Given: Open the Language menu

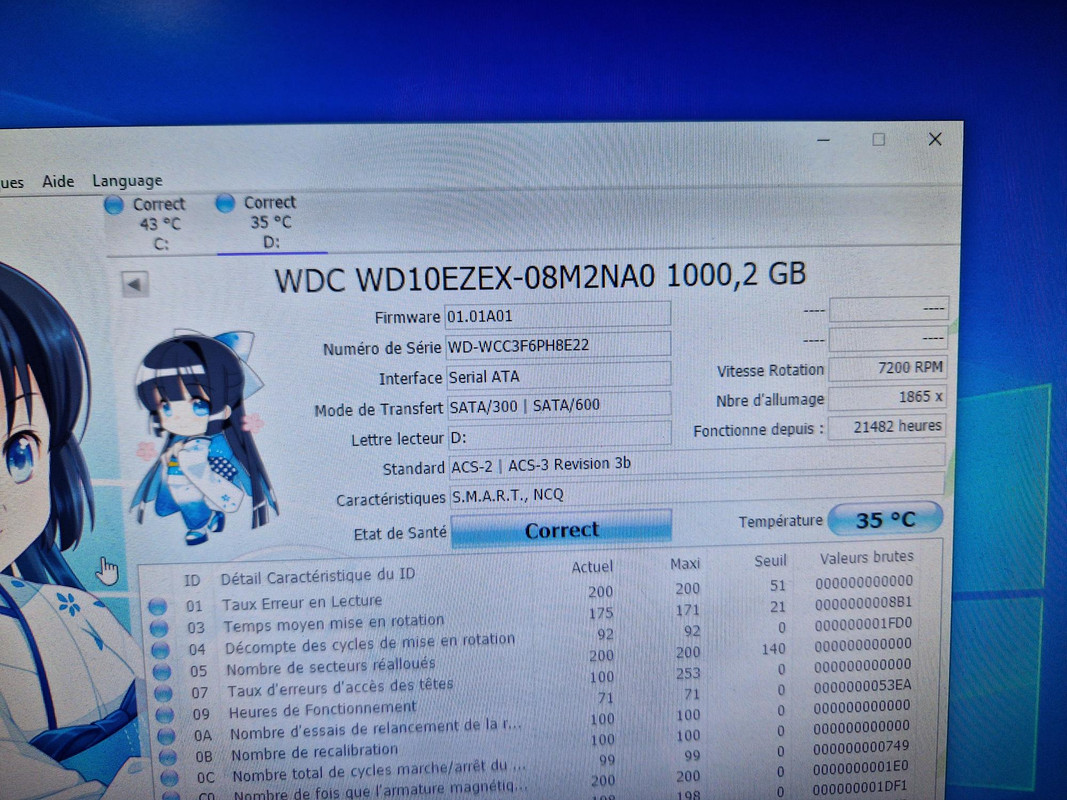Looking at the screenshot, I should [127, 181].
